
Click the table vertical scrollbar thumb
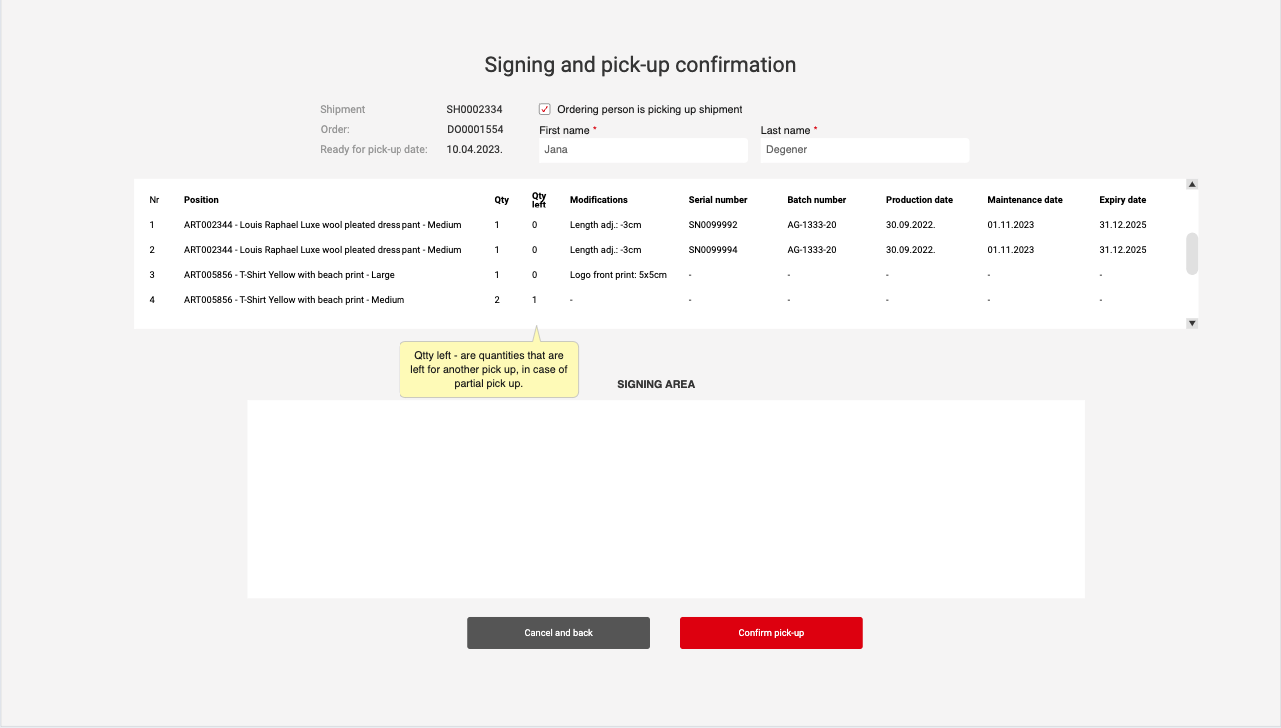(1192, 254)
